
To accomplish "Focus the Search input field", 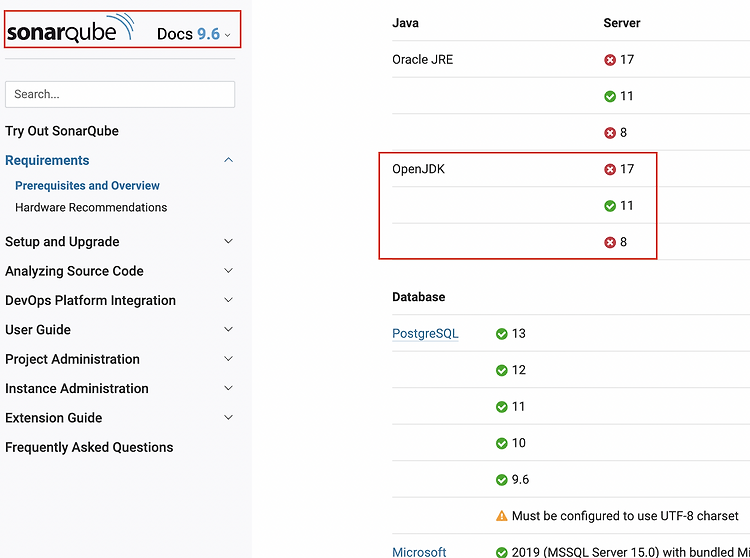I will pyautogui.click(x=120, y=94).
